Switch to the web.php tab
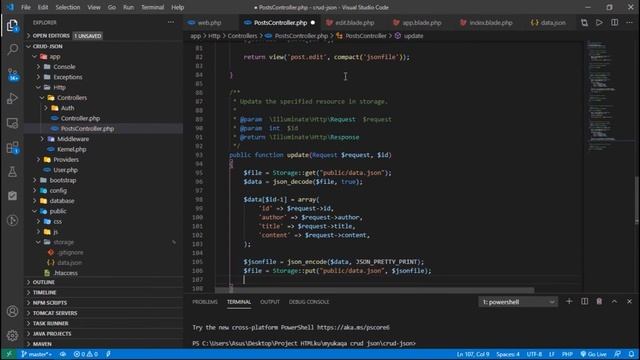Image resolution: width=640 pixels, height=360 pixels. (x=209, y=23)
